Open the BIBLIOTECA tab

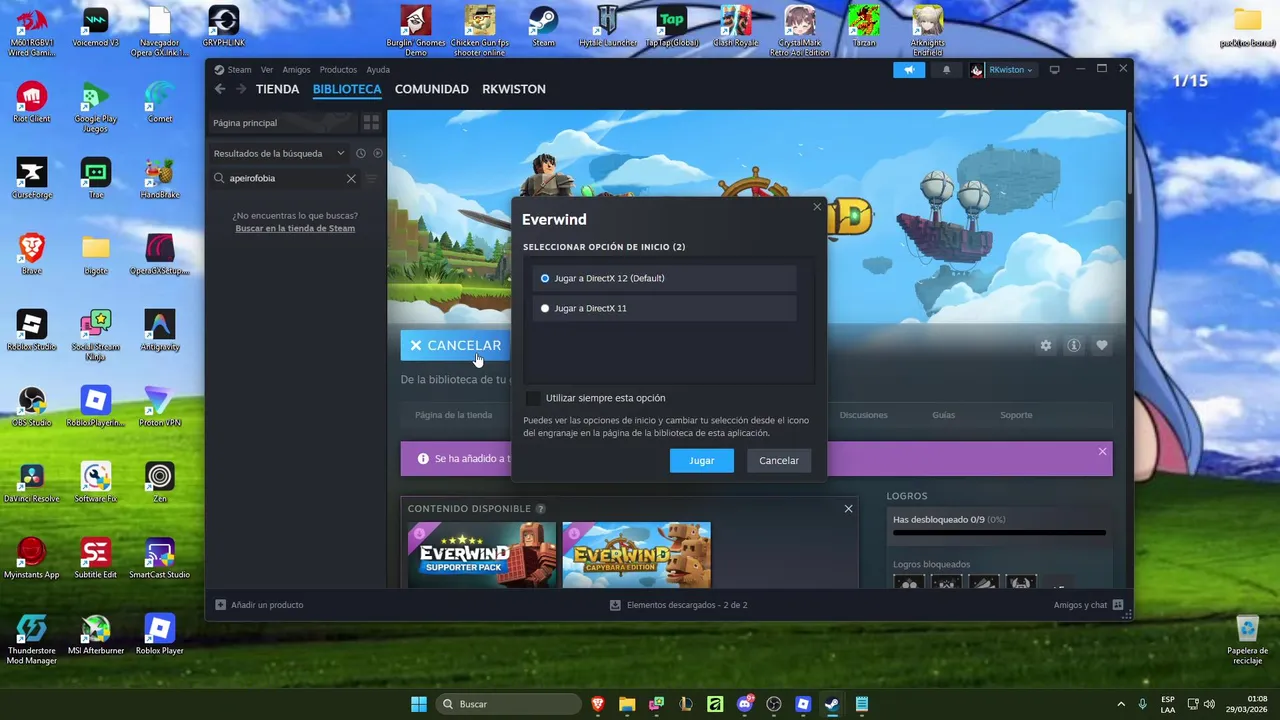(347, 89)
